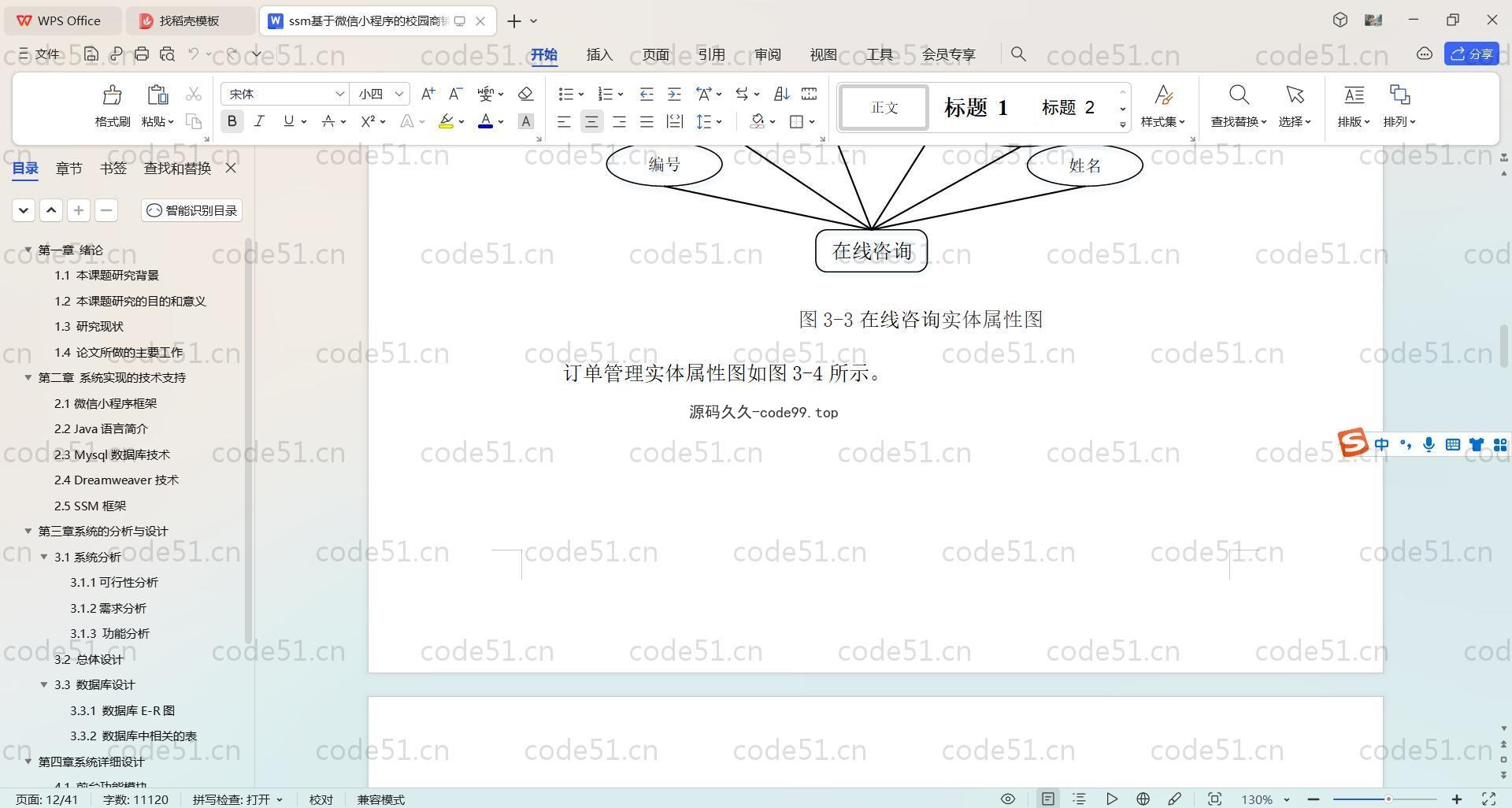
Task: Set paragraph alignment to right
Action: pyautogui.click(x=619, y=121)
